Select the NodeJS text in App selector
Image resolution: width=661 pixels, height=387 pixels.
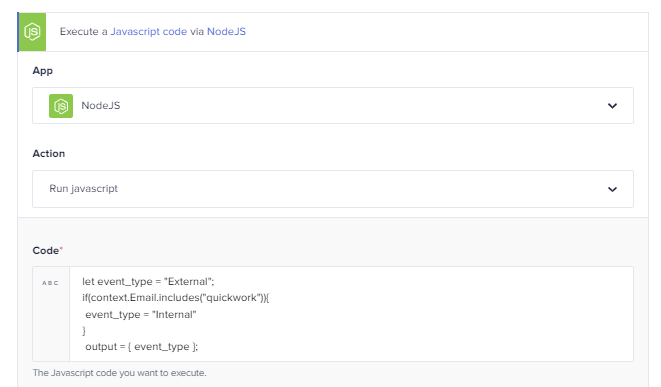coord(101,105)
